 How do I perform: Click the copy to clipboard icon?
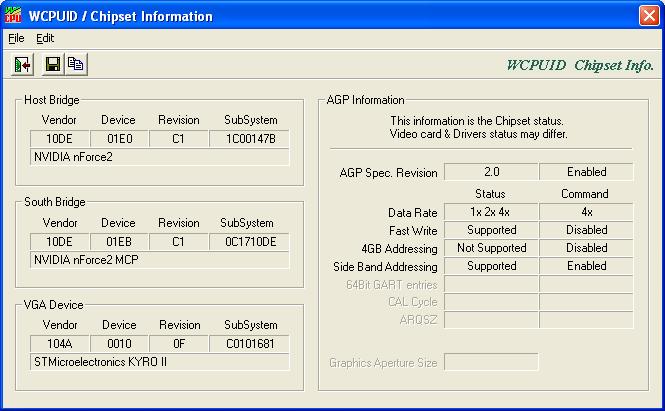coord(75,64)
